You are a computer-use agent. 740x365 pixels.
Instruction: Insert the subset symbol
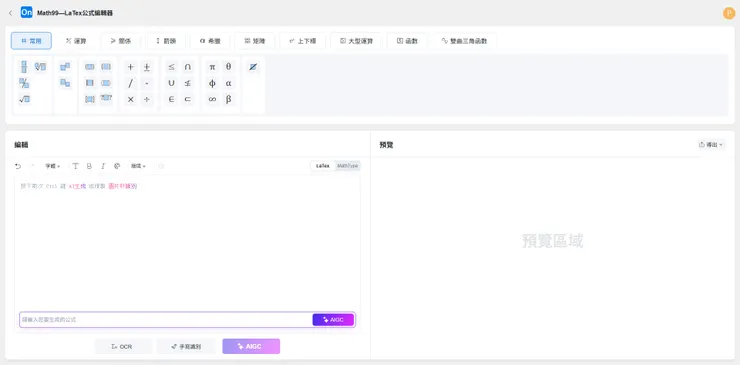[x=187, y=99]
